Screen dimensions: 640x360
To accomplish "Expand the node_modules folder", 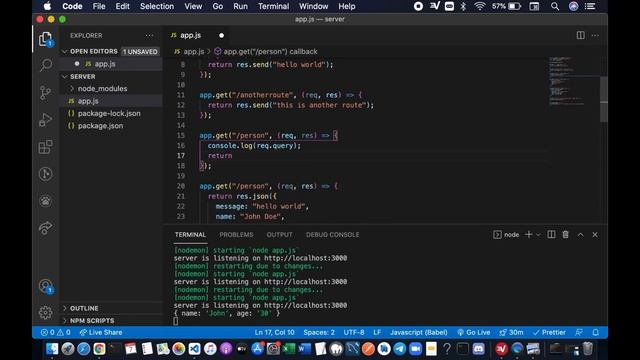I will (x=102, y=89).
